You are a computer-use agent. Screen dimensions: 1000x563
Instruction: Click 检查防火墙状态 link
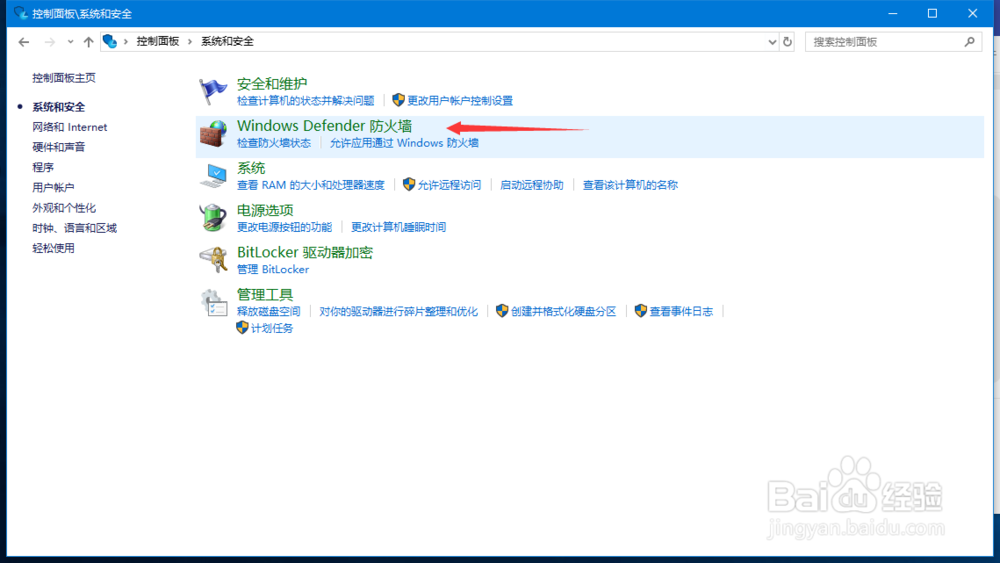[274, 143]
